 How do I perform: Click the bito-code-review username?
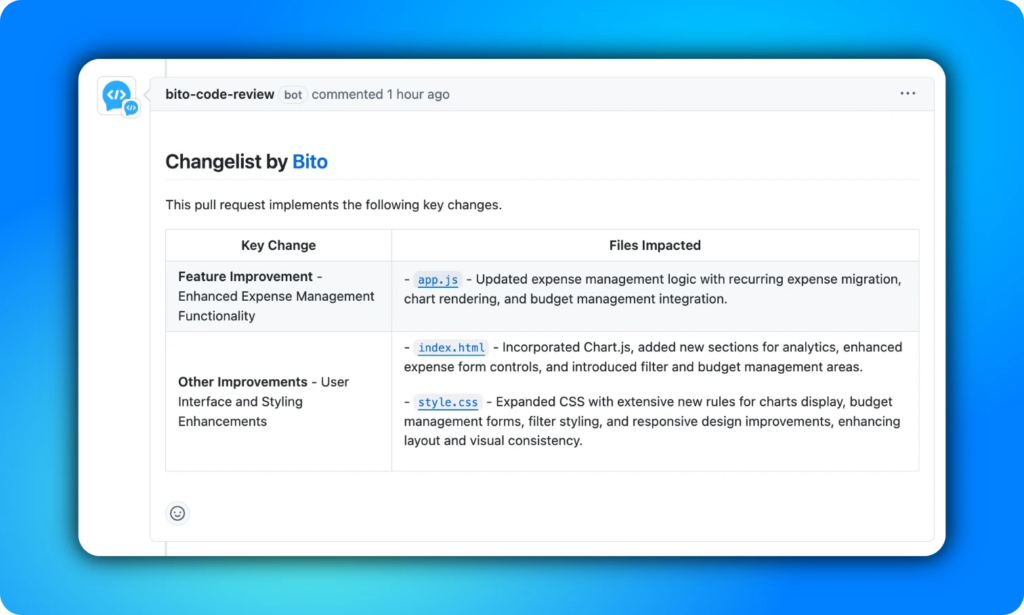click(x=219, y=94)
